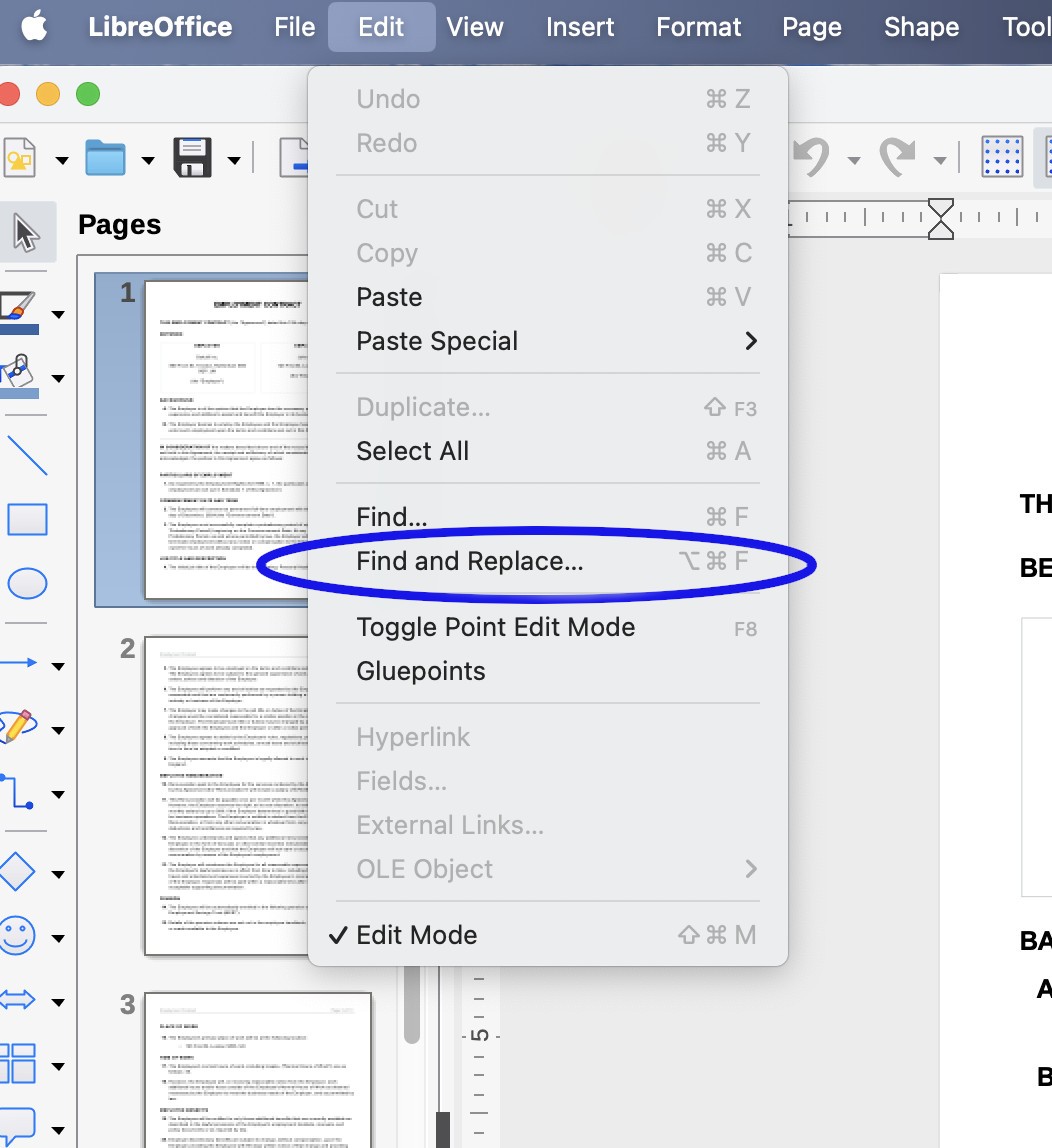Choose Select All in Edit menu

coord(548,451)
